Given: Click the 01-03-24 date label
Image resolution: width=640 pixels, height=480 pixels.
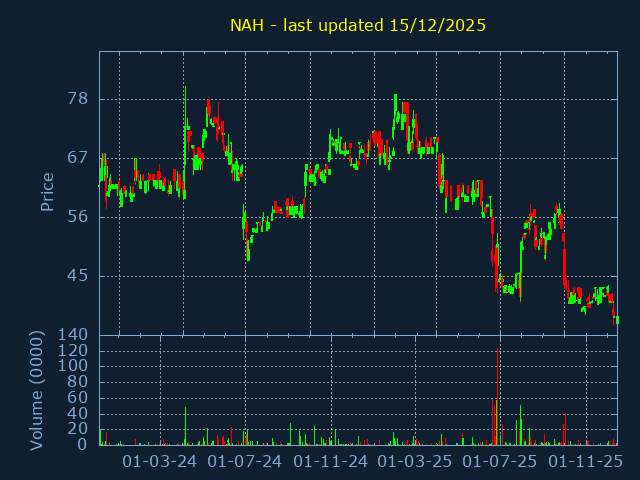Looking at the screenshot, I should 160,462.
